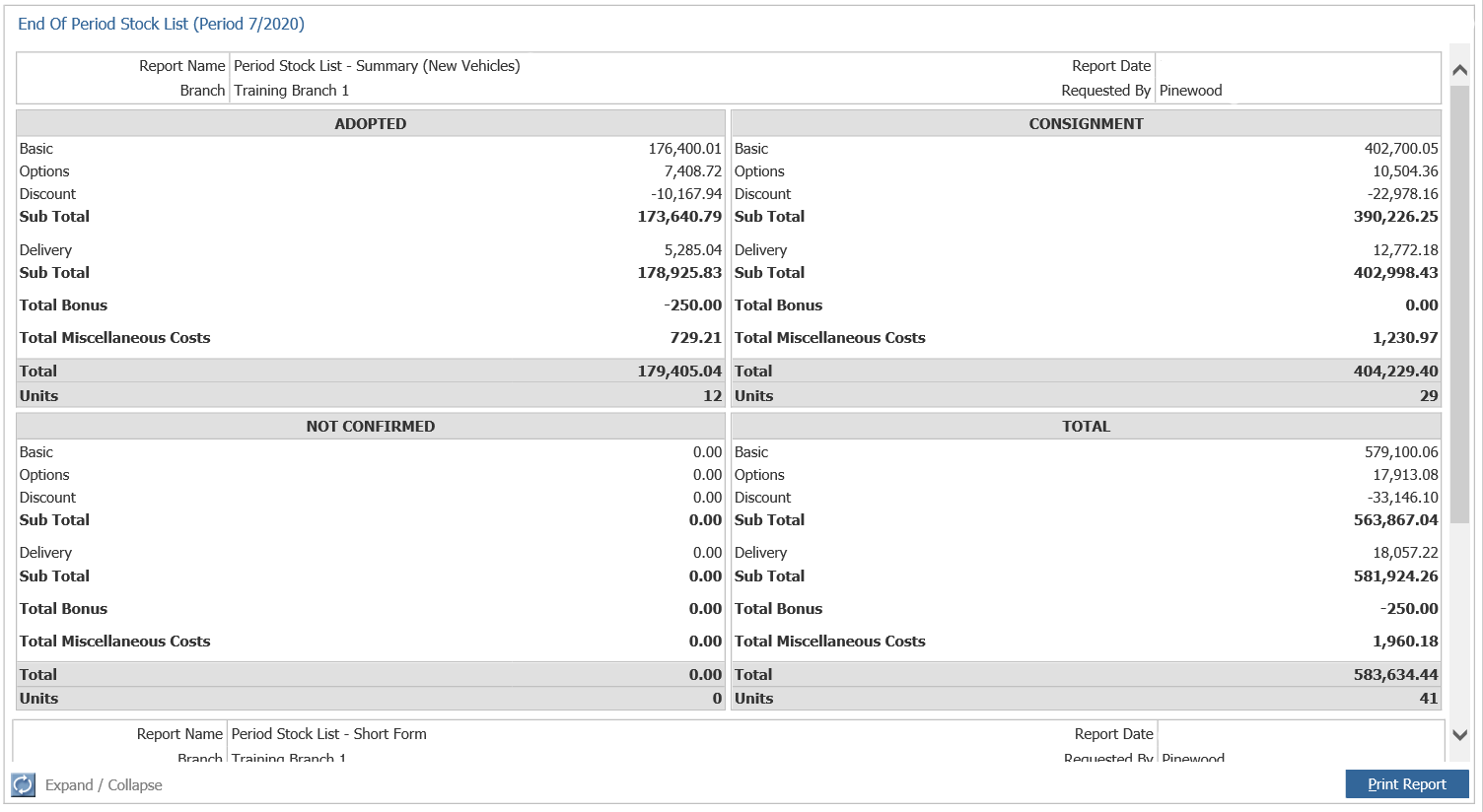Click Consignment Options value 10,504.36
The image size is (1483, 812).
(x=1405, y=171)
